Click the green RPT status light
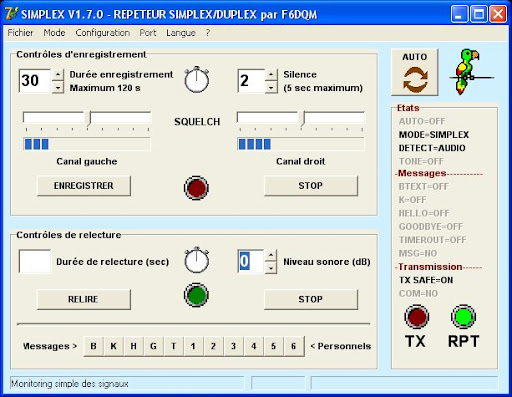This screenshot has width=512, height=397. [x=463, y=316]
